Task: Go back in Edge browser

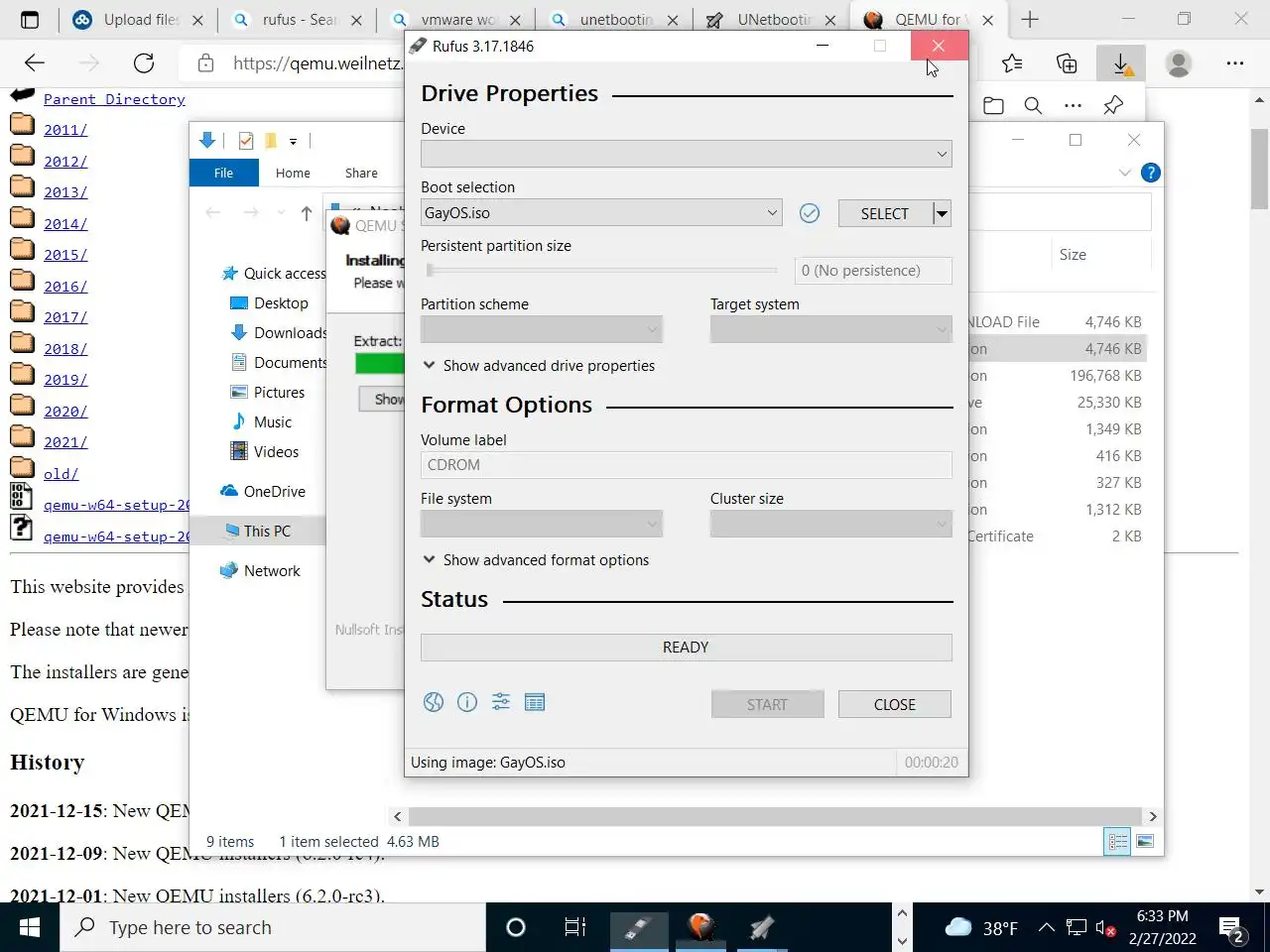Action: click(x=35, y=63)
